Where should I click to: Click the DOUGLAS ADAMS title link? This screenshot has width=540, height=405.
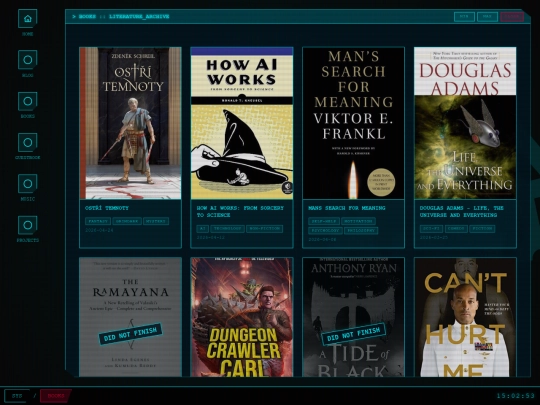(461, 211)
